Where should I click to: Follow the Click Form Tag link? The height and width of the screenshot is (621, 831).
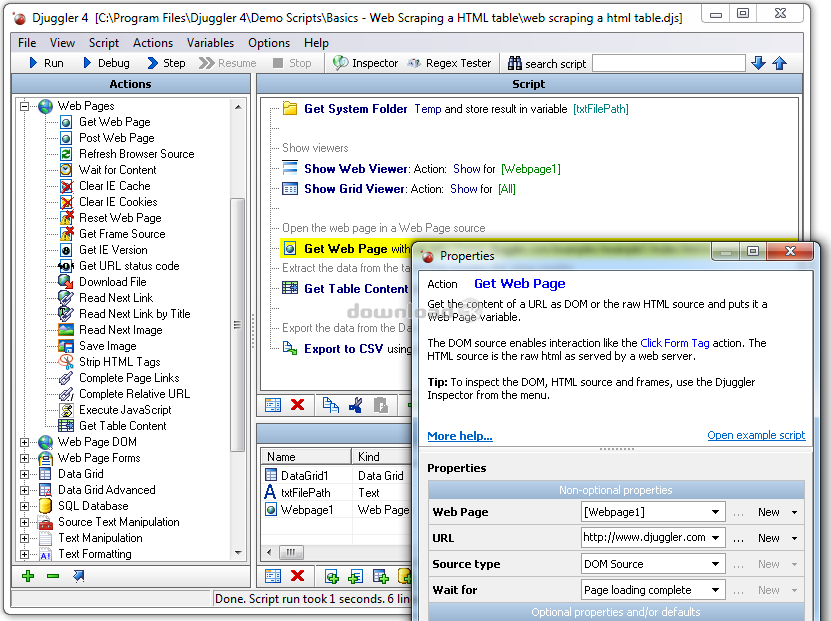tap(675, 343)
